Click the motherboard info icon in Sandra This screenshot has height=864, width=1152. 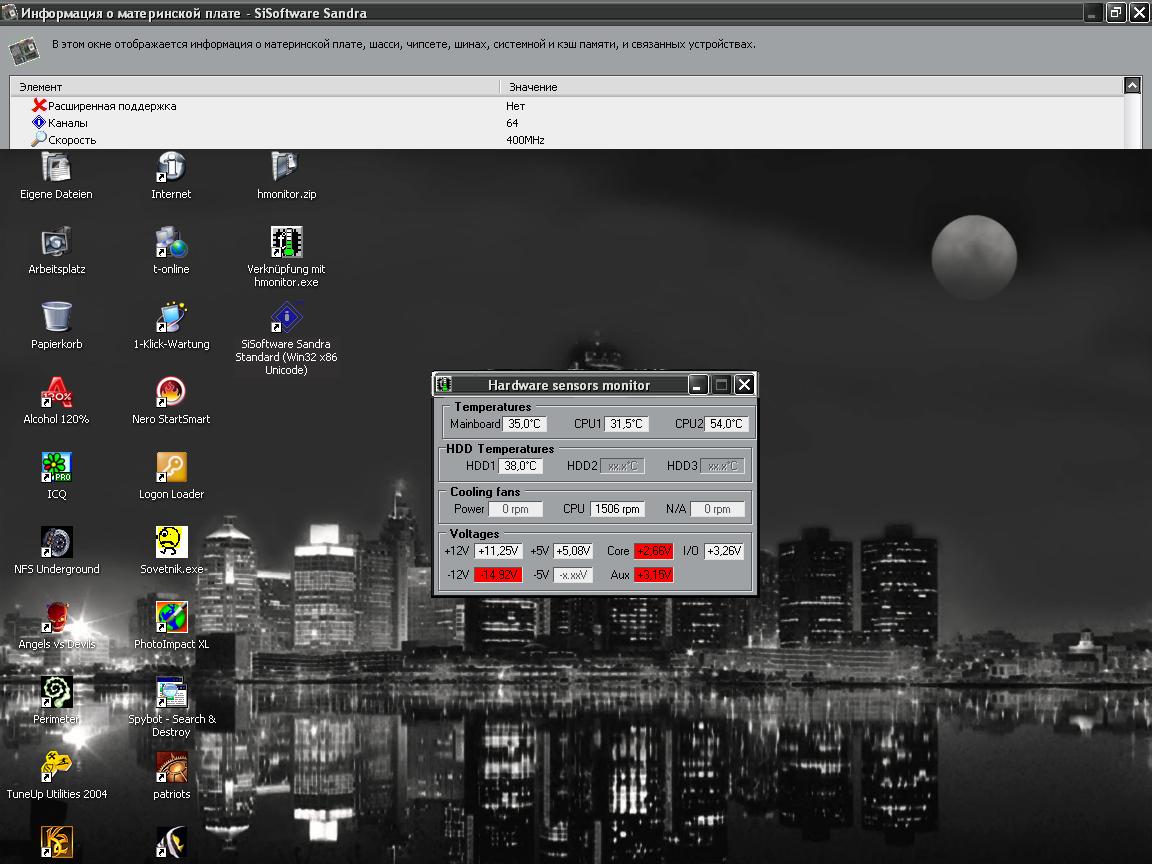coord(24,50)
